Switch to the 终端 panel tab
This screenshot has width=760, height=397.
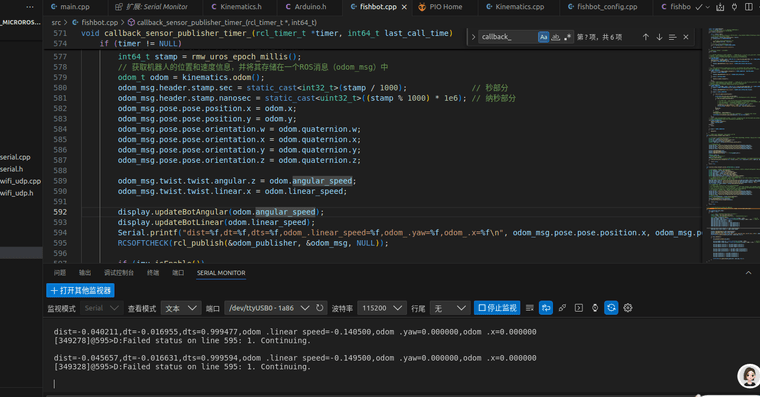(153, 273)
